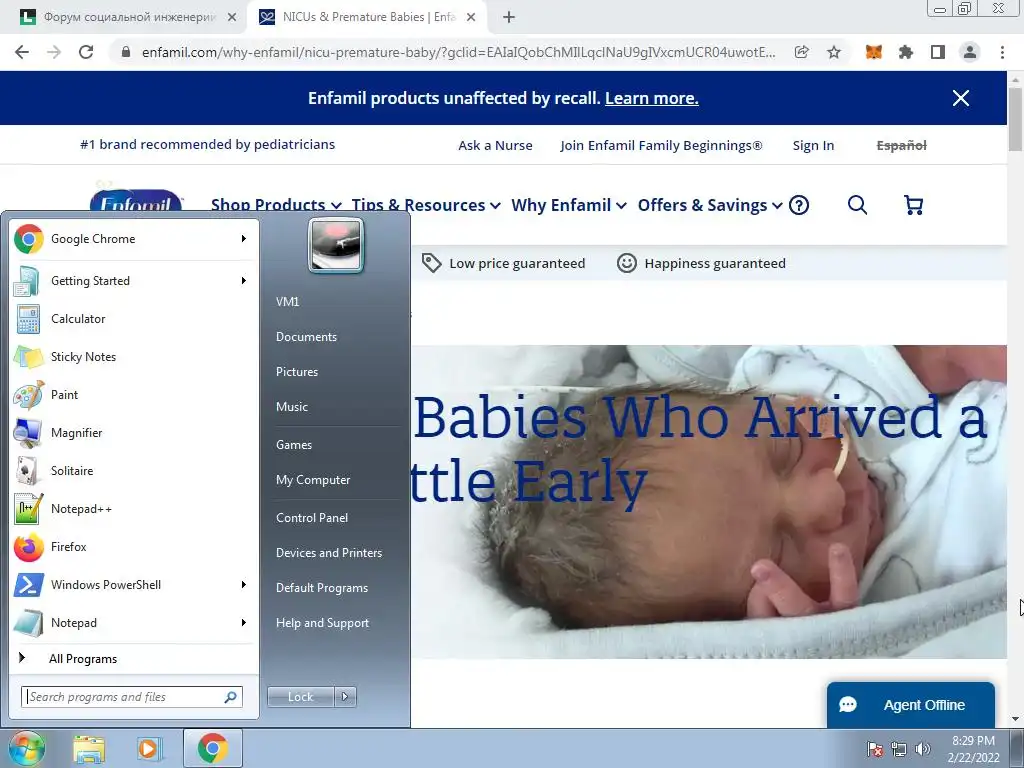Toggle Chrome side panel icon
Screen dimensions: 1024x768
(x=938, y=52)
